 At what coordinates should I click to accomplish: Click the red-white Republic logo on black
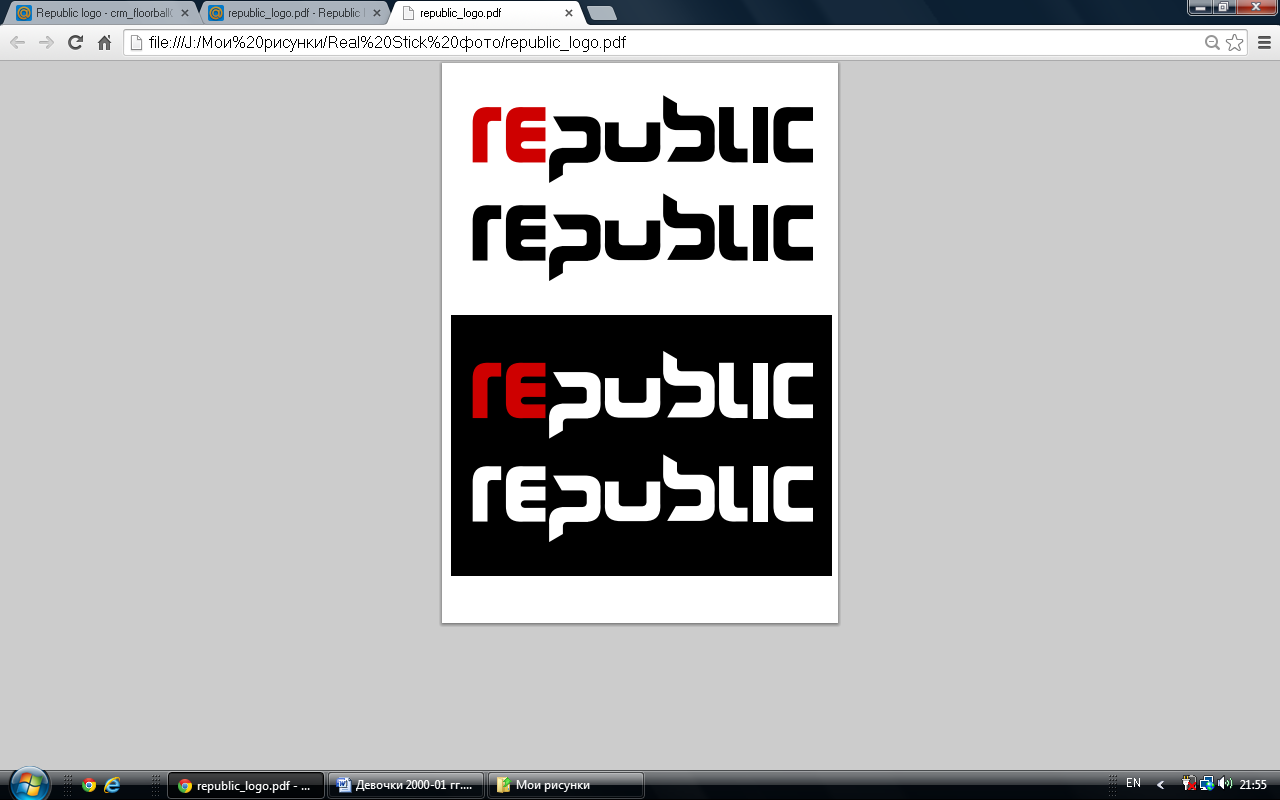[x=642, y=394]
